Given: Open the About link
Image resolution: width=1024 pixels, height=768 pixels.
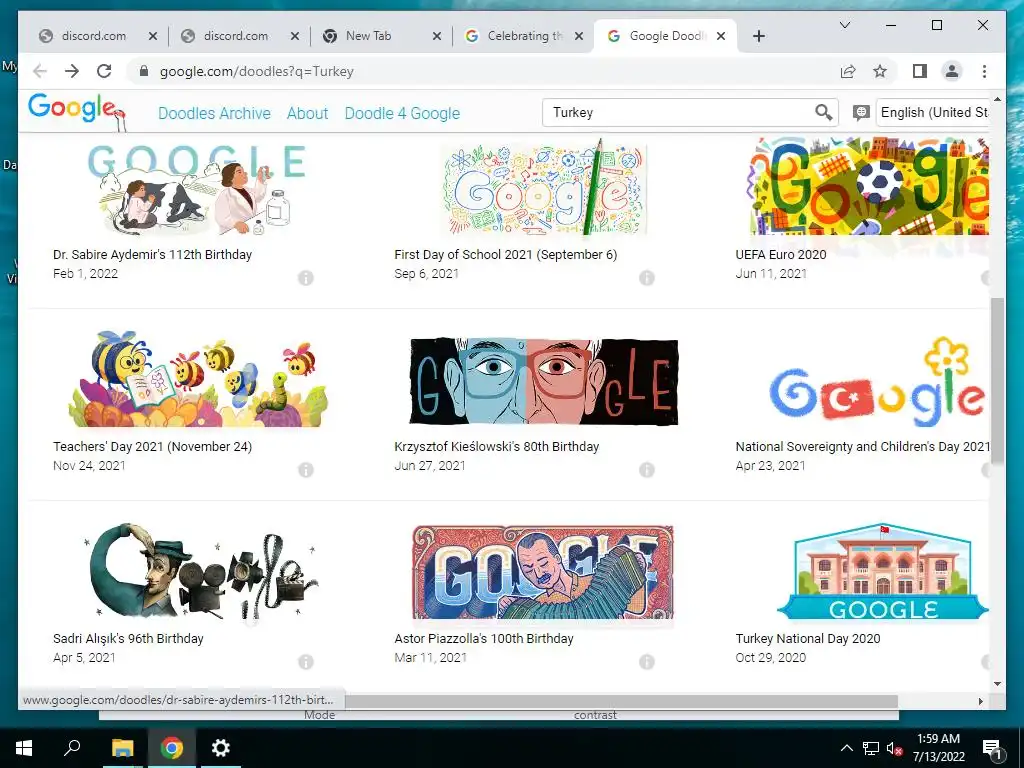Looking at the screenshot, I should point(307,113).
